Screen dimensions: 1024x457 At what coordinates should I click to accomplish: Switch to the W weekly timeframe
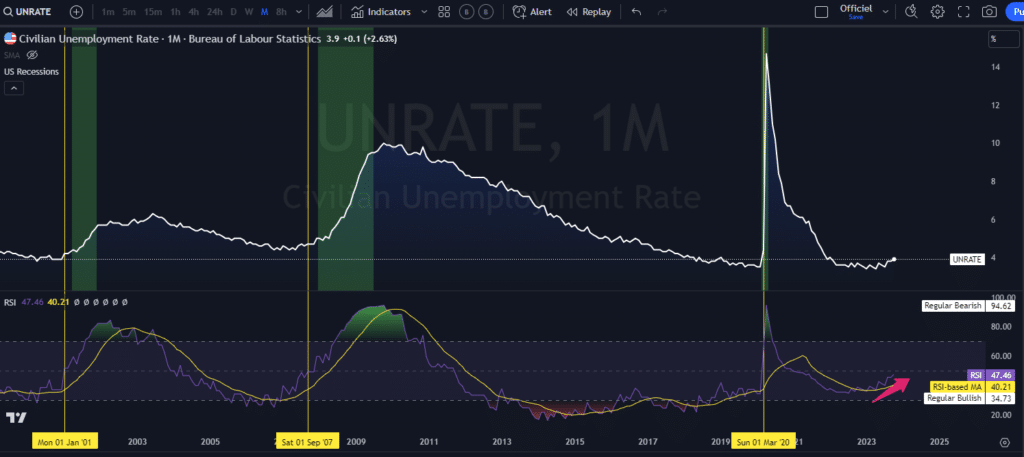pos(248,12)
